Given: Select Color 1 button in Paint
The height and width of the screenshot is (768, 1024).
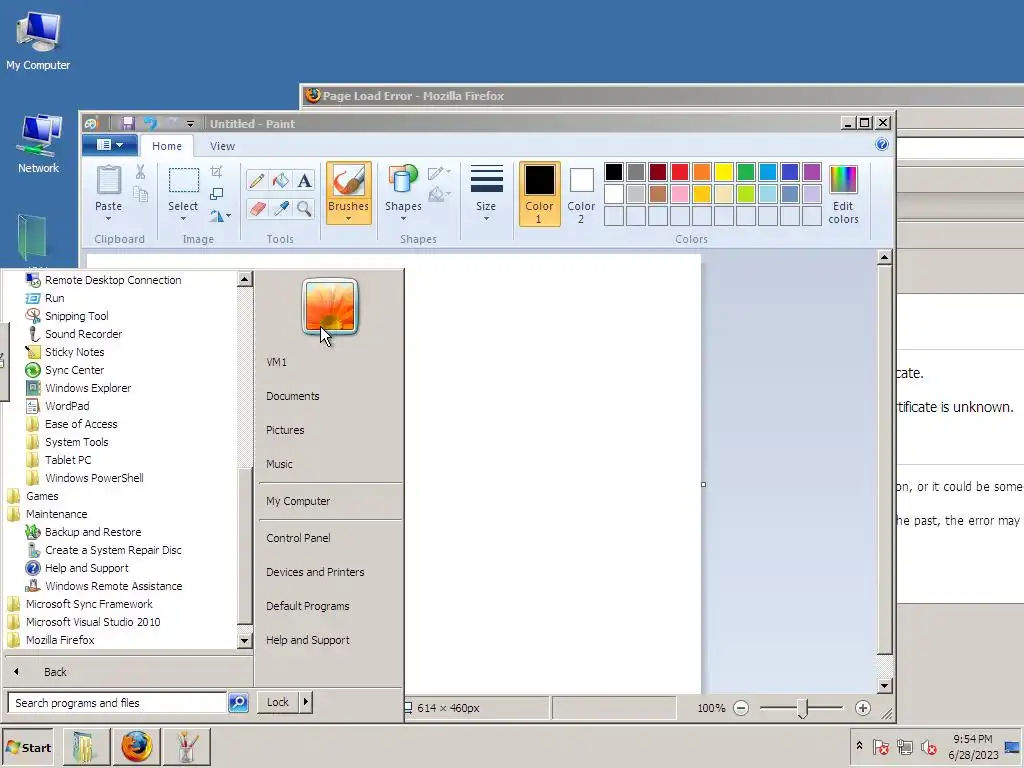Looking at the screenshot, I should pyautogui.click(x=539, y=194).
